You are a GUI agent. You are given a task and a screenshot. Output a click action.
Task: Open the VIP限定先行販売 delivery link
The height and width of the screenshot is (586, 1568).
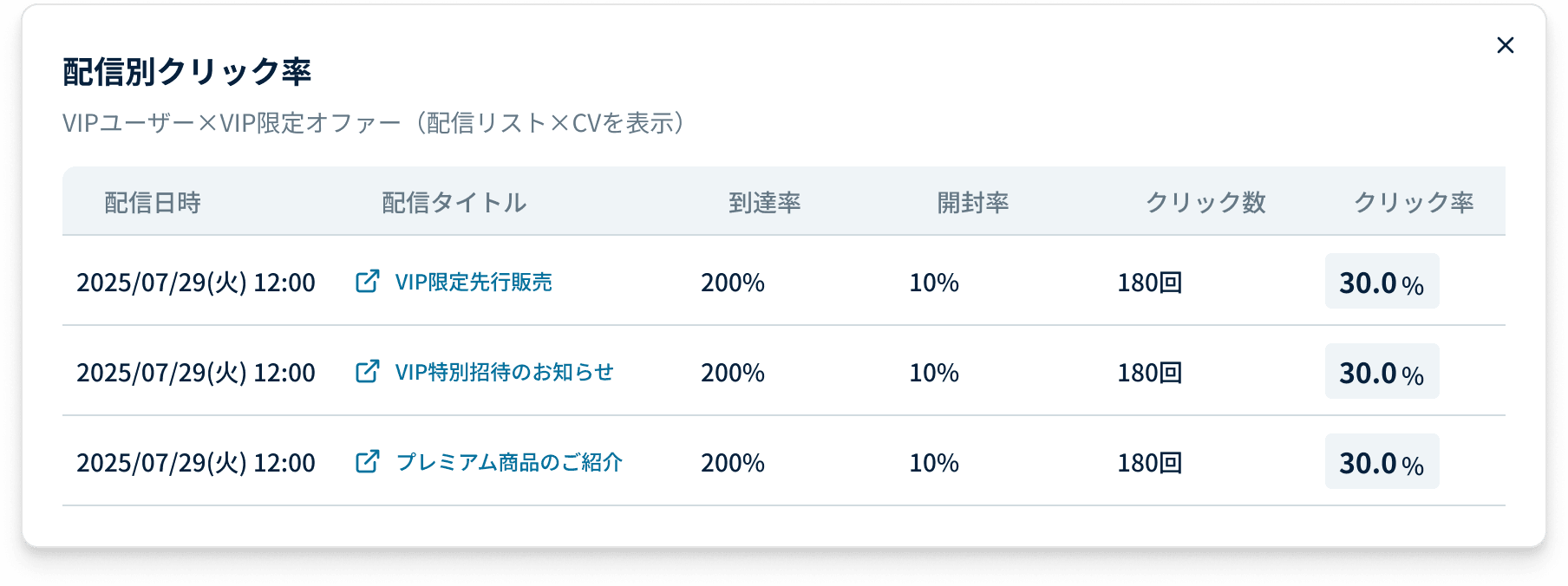[x=474, y=282]
